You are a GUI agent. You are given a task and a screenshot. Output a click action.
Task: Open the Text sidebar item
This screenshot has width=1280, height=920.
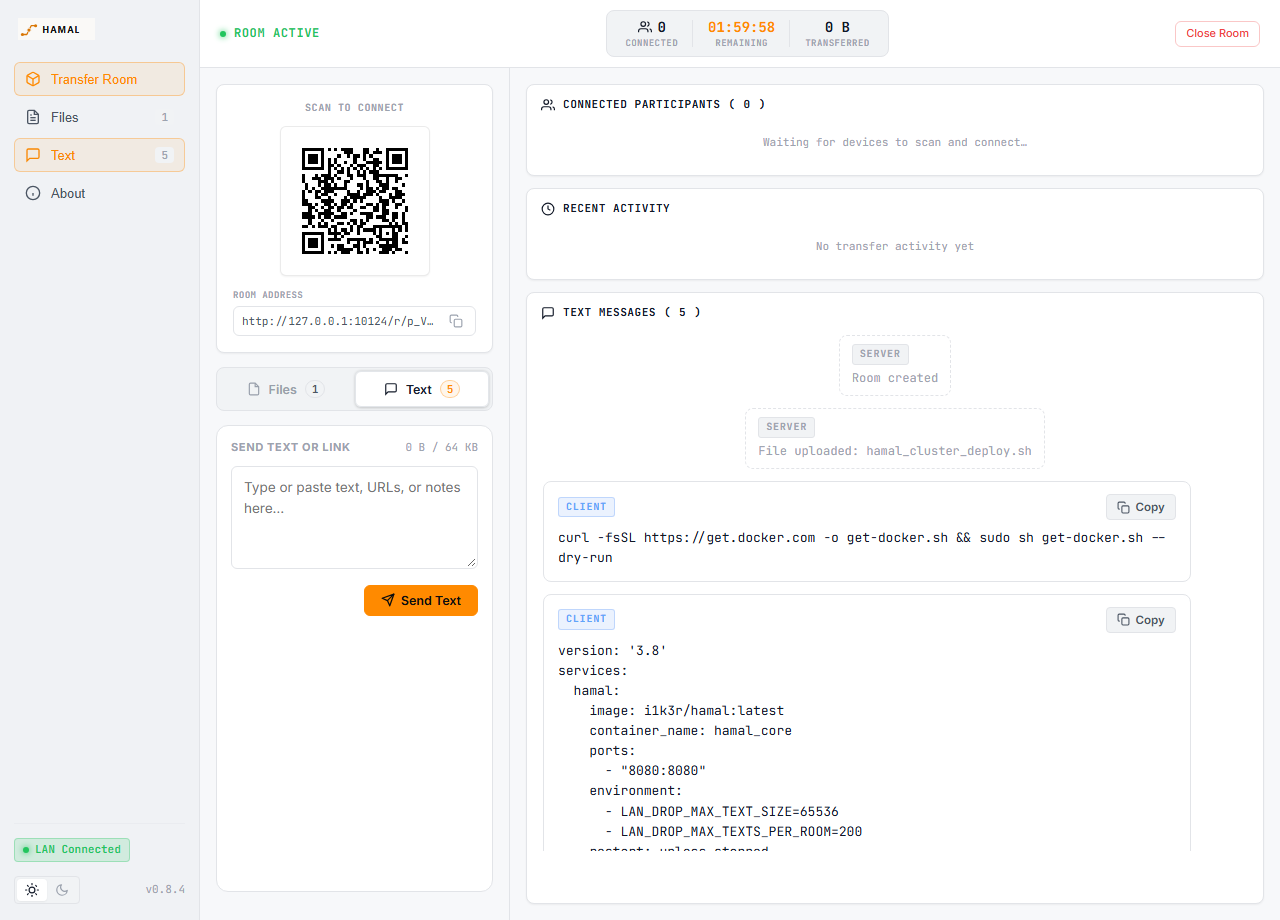[x=99, y=155]
